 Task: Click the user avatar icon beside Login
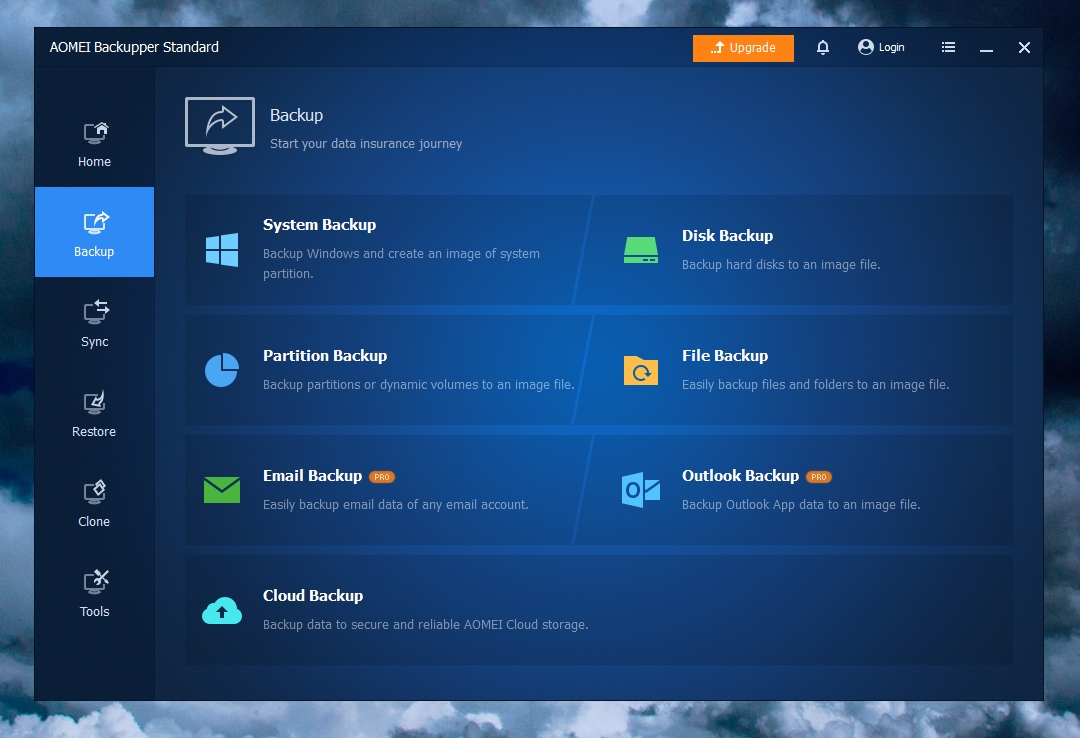click(866, 47)
